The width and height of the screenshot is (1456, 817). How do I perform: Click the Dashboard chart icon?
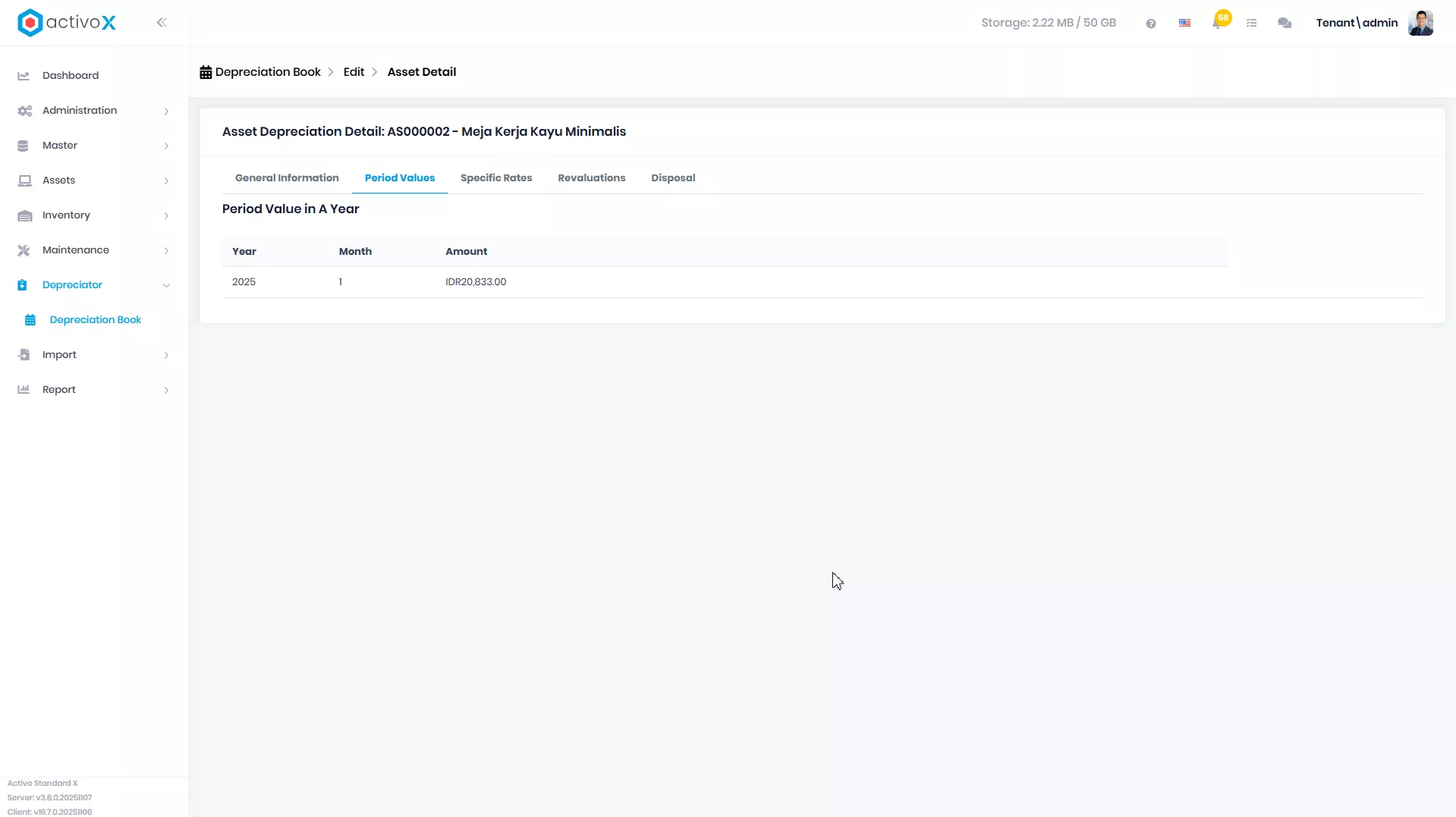(24, 76)
